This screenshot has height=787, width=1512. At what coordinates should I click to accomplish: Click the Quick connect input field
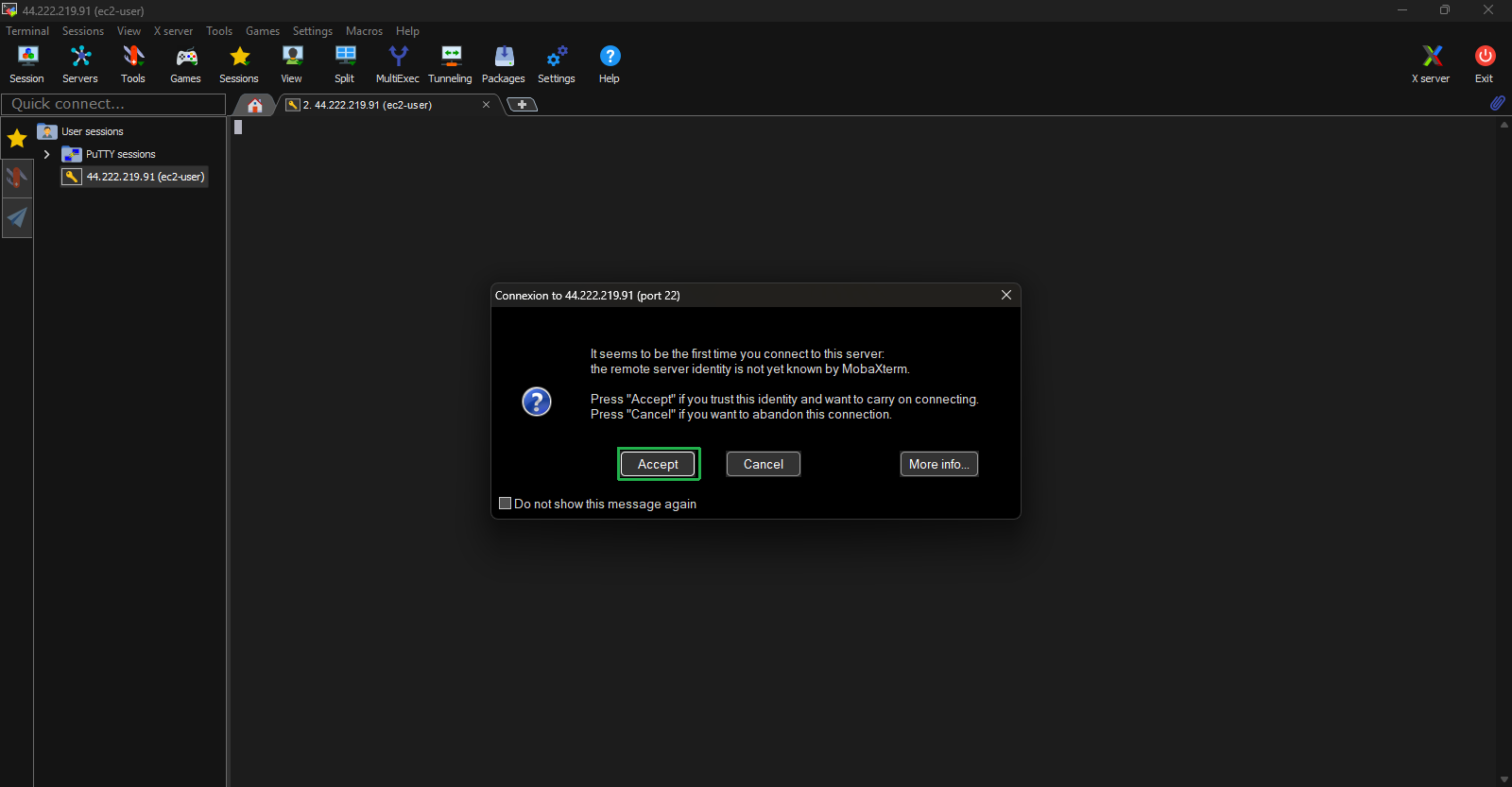[x=113, y=104]
